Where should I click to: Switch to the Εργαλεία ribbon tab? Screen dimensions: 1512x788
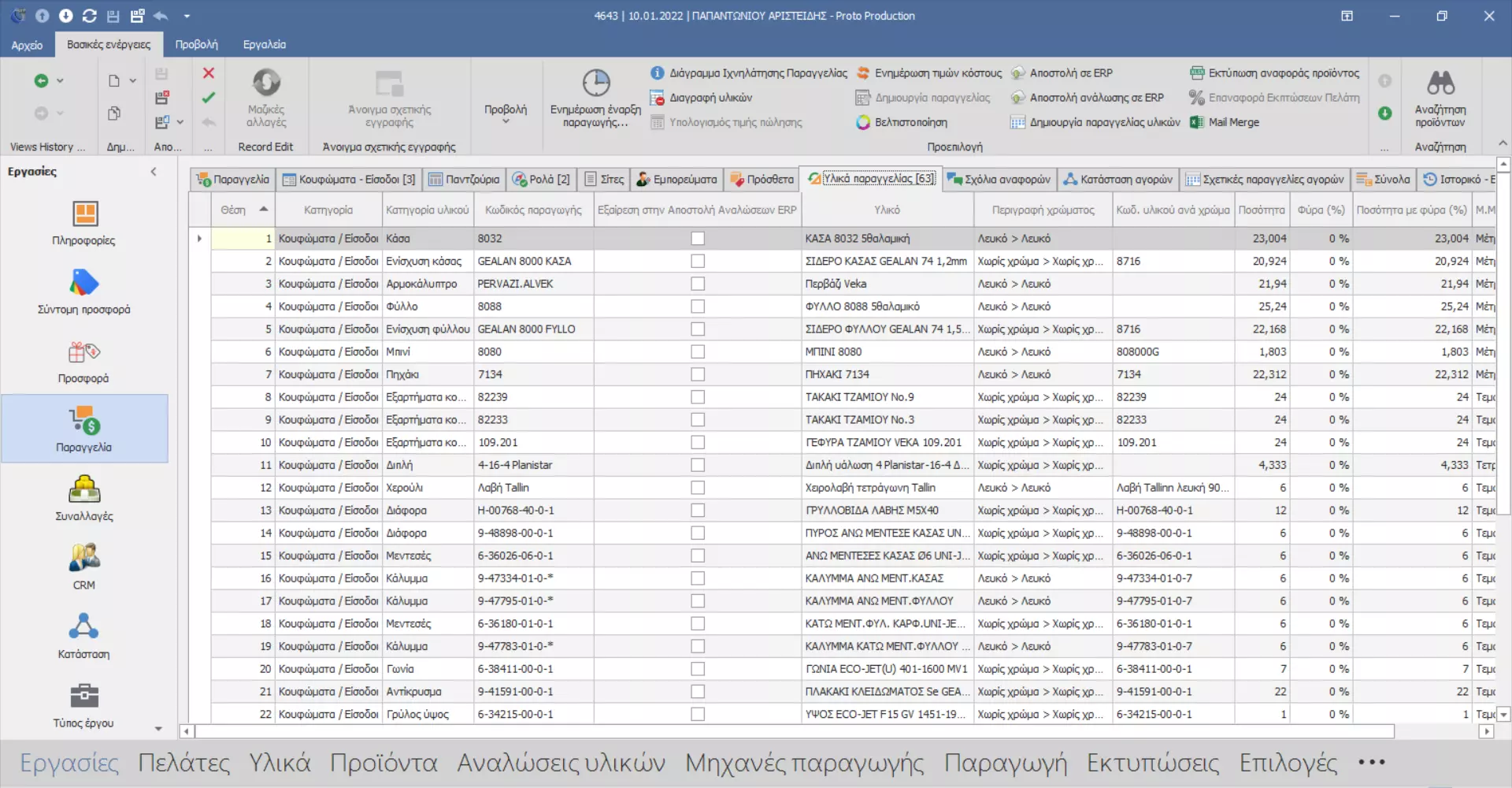click(264, 45)
